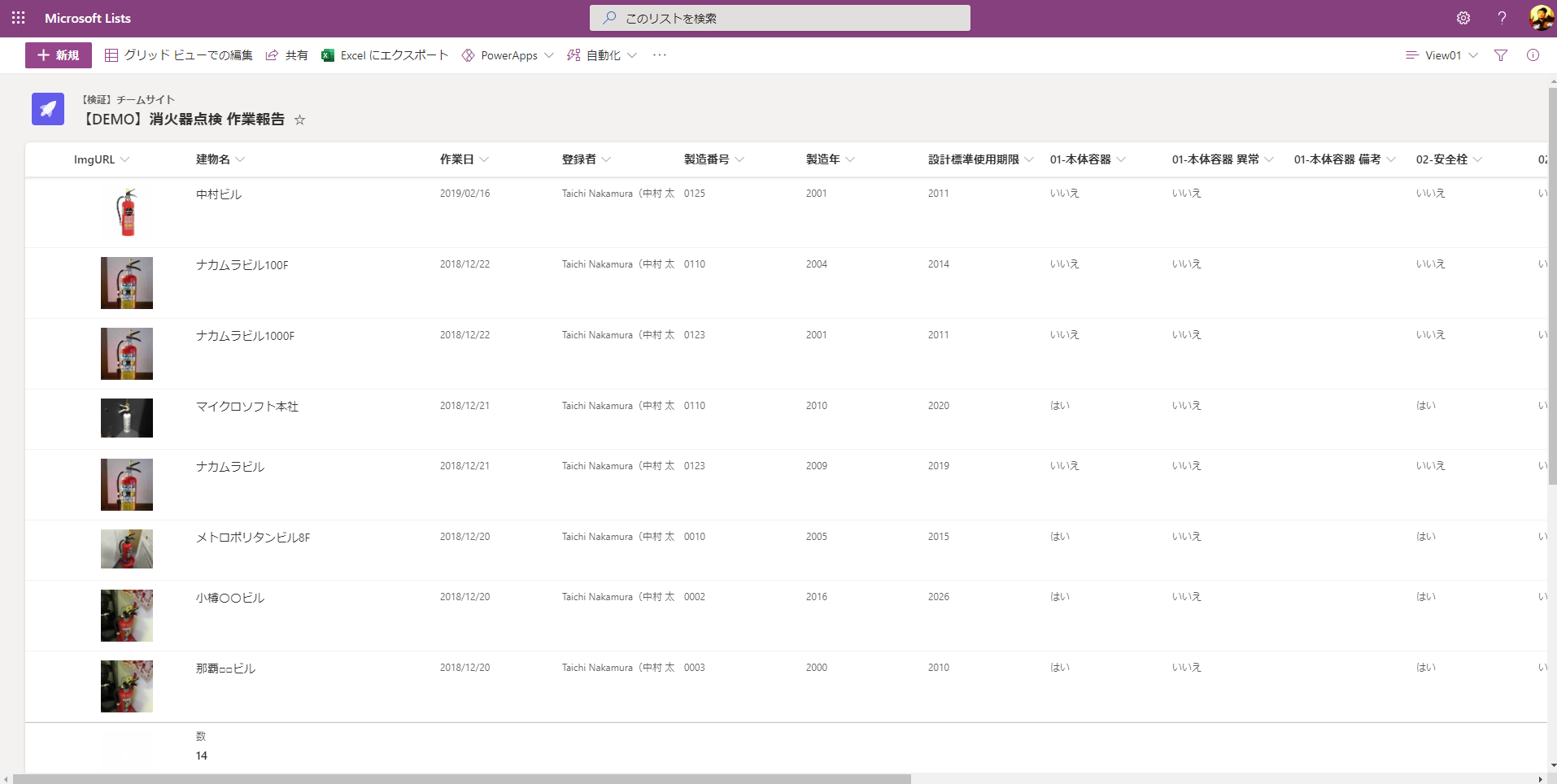Image resolution: width=1557 pixels, height=784 pixels.
Task: Click the fire extinguisher thumbnail for 中村ビル
Action: [x=127, y=212]
